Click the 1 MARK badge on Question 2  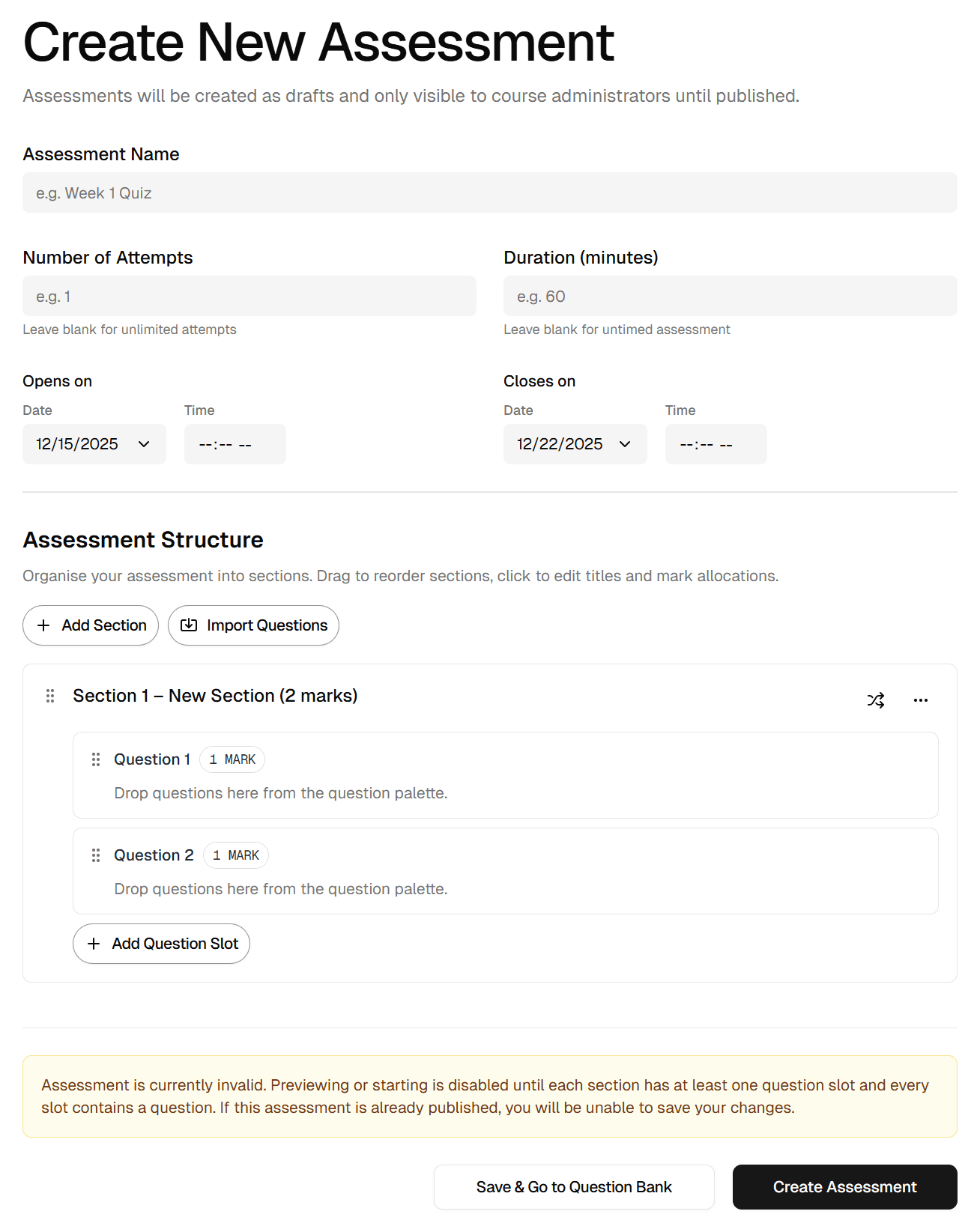(x=236, y=855)
